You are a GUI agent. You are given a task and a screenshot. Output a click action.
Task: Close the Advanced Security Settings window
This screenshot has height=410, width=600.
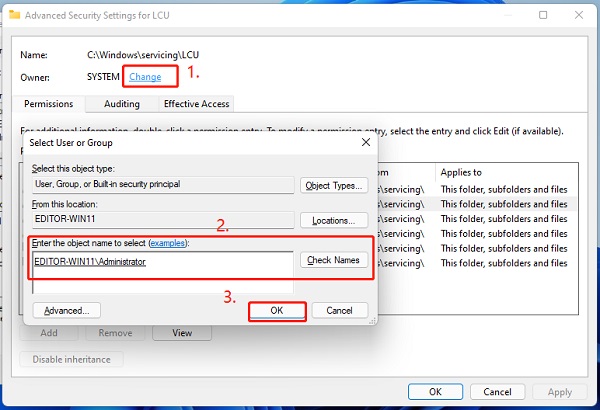(x=579, y=15)
